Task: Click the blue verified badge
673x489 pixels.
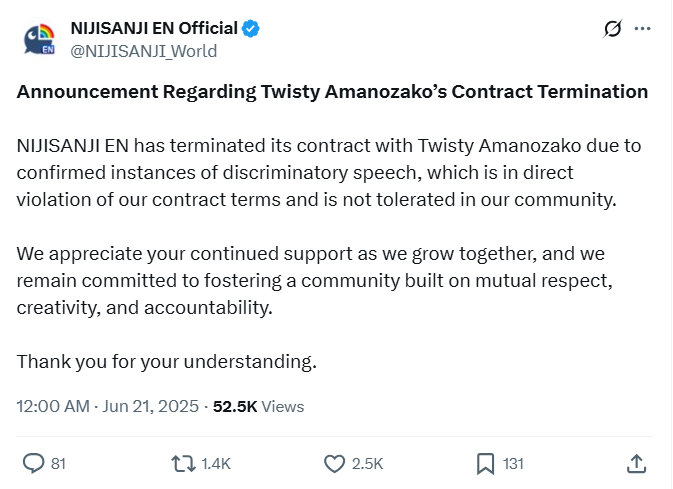Action: point(250,29)
